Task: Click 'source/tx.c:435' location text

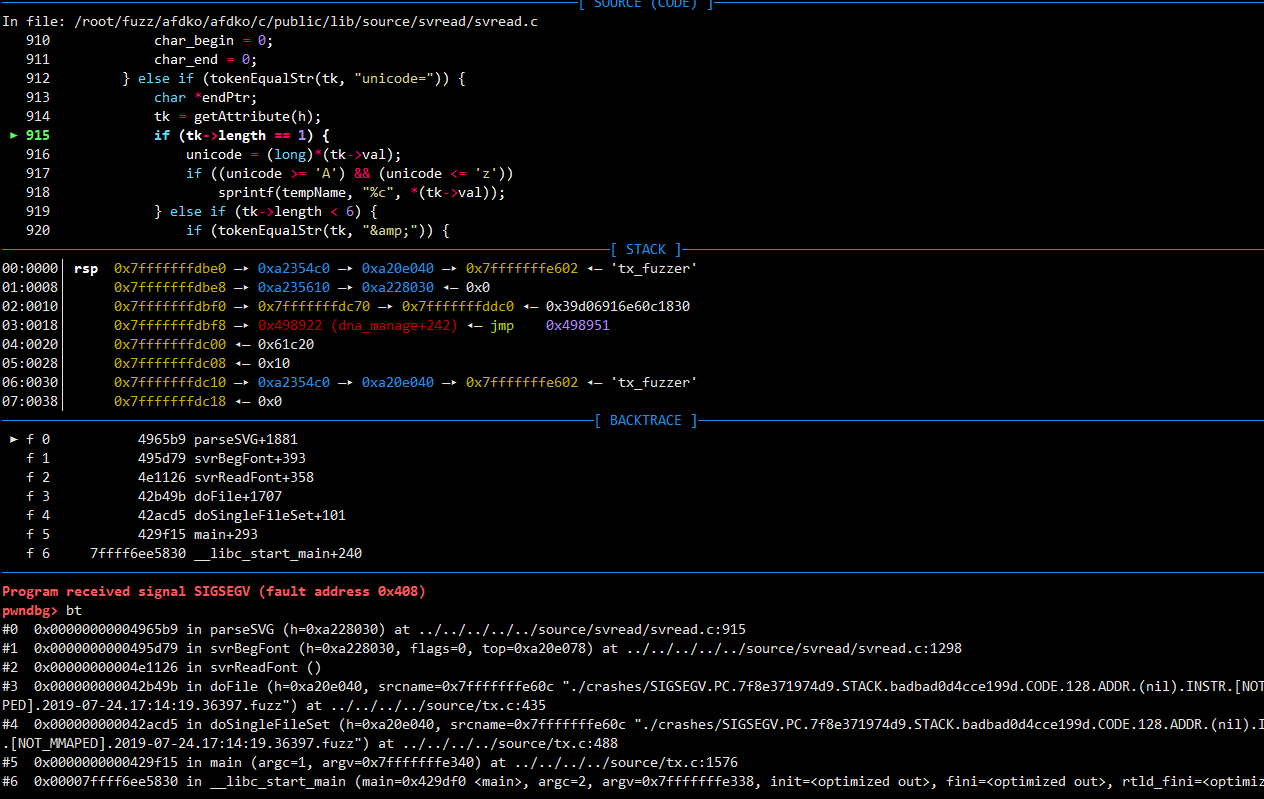Action: tap(486, 705)
